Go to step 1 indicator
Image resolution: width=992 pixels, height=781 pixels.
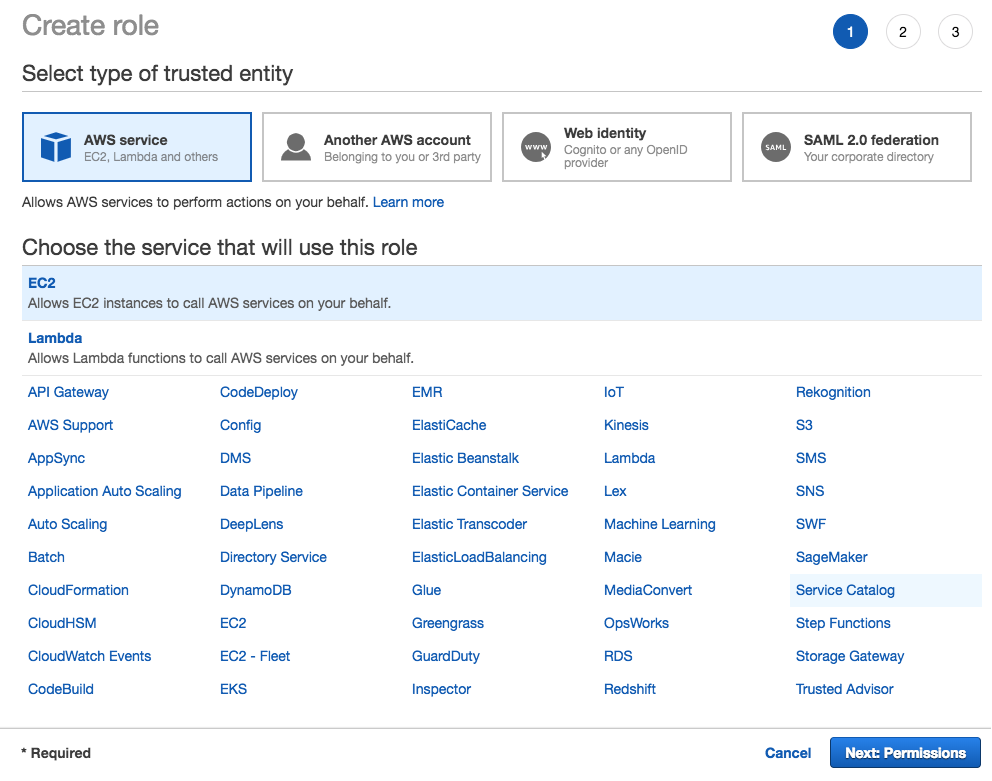(x=850, y=32)
